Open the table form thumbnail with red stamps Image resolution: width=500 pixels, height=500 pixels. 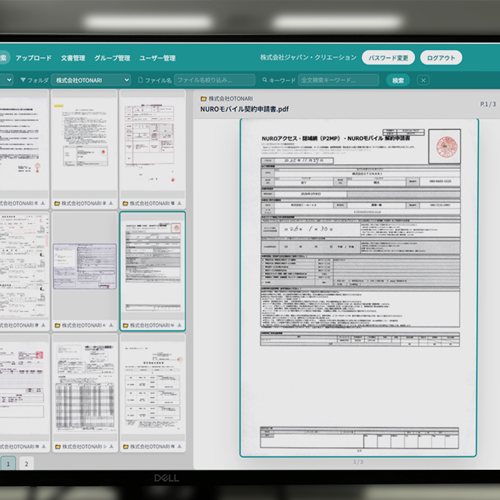click(153, 144)
